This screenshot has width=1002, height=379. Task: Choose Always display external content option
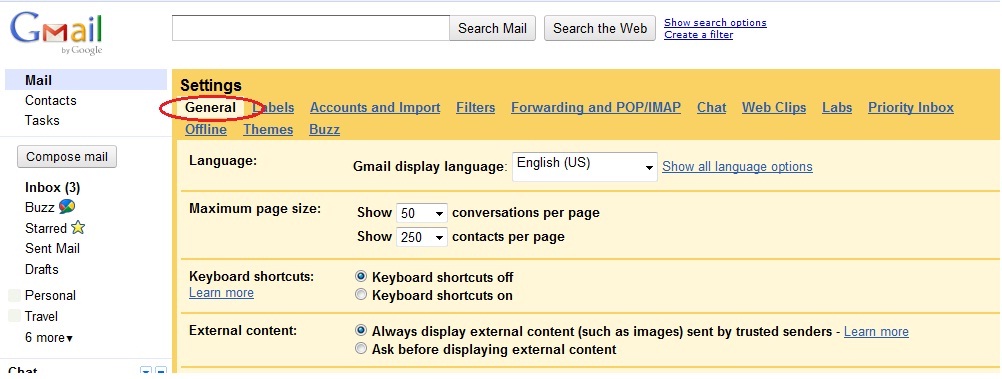[362, 331]
